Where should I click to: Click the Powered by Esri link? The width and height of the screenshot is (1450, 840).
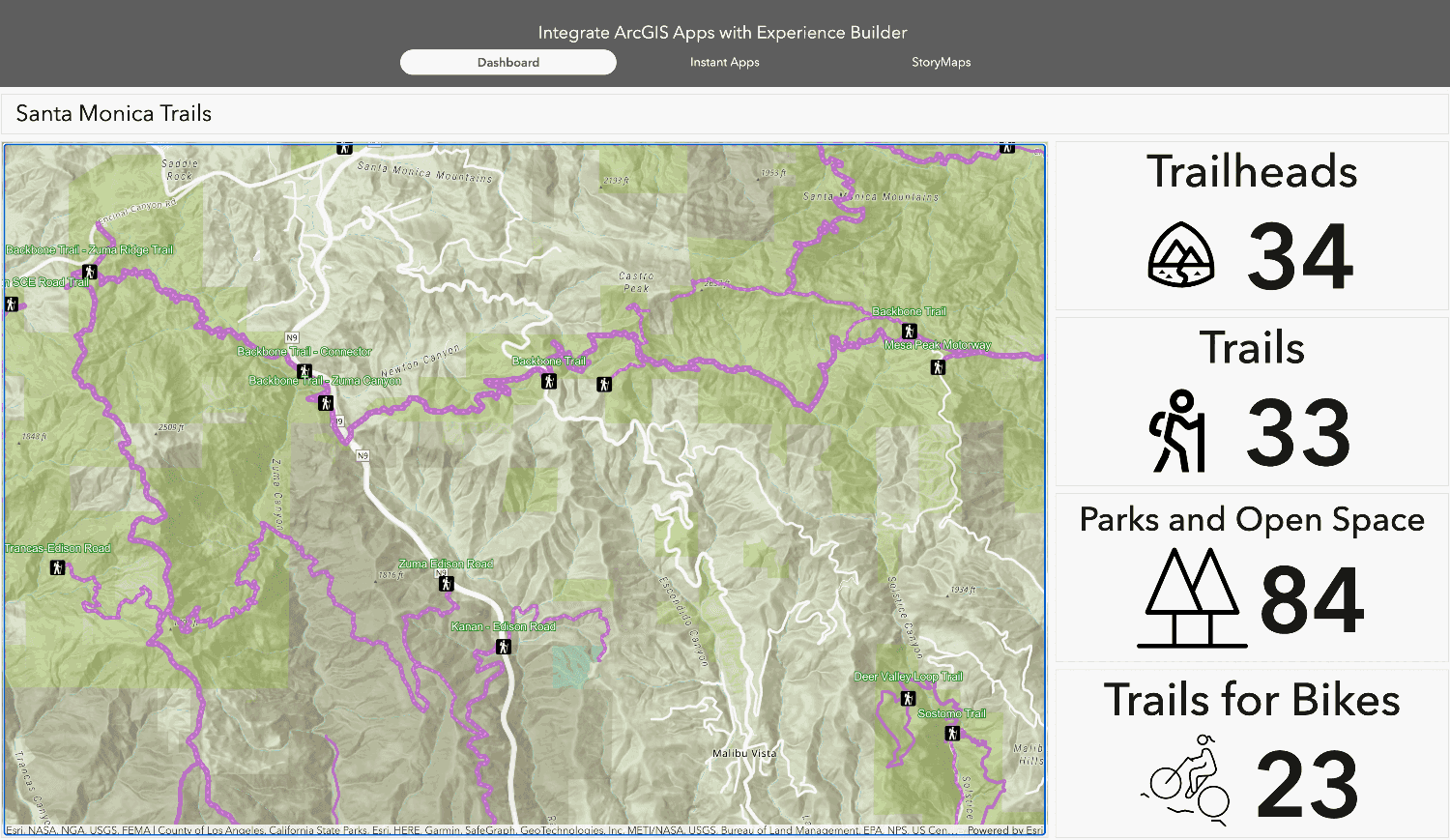[x=1004, y=830]
